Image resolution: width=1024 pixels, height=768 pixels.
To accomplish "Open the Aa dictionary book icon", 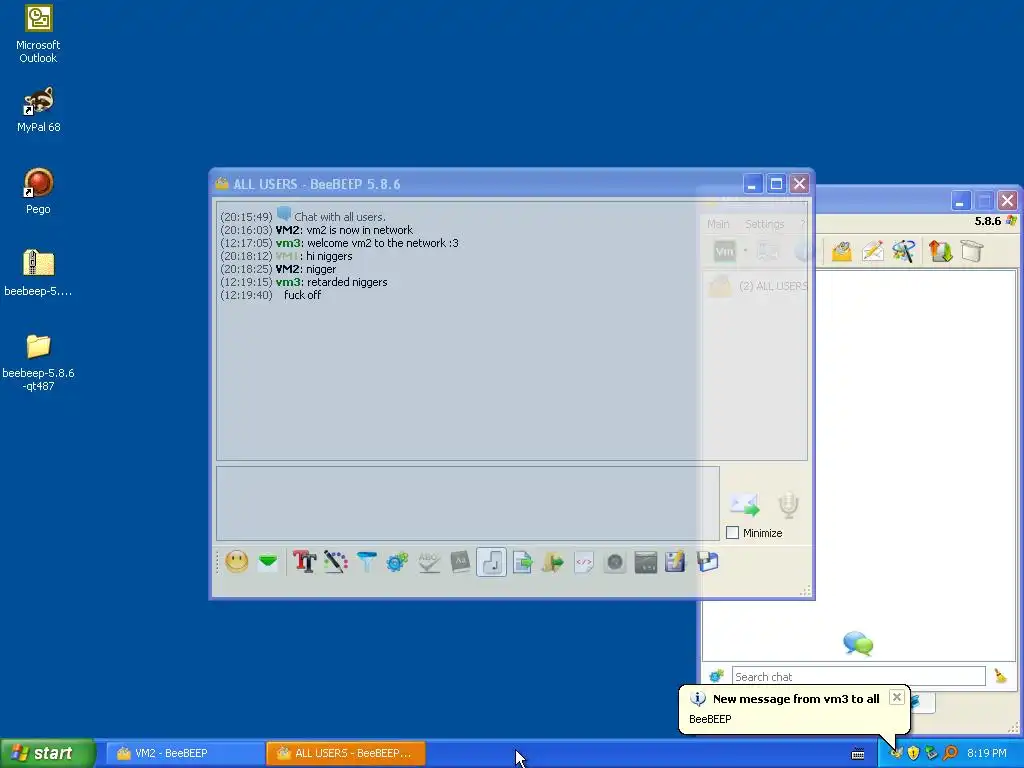I will point(460,562).
